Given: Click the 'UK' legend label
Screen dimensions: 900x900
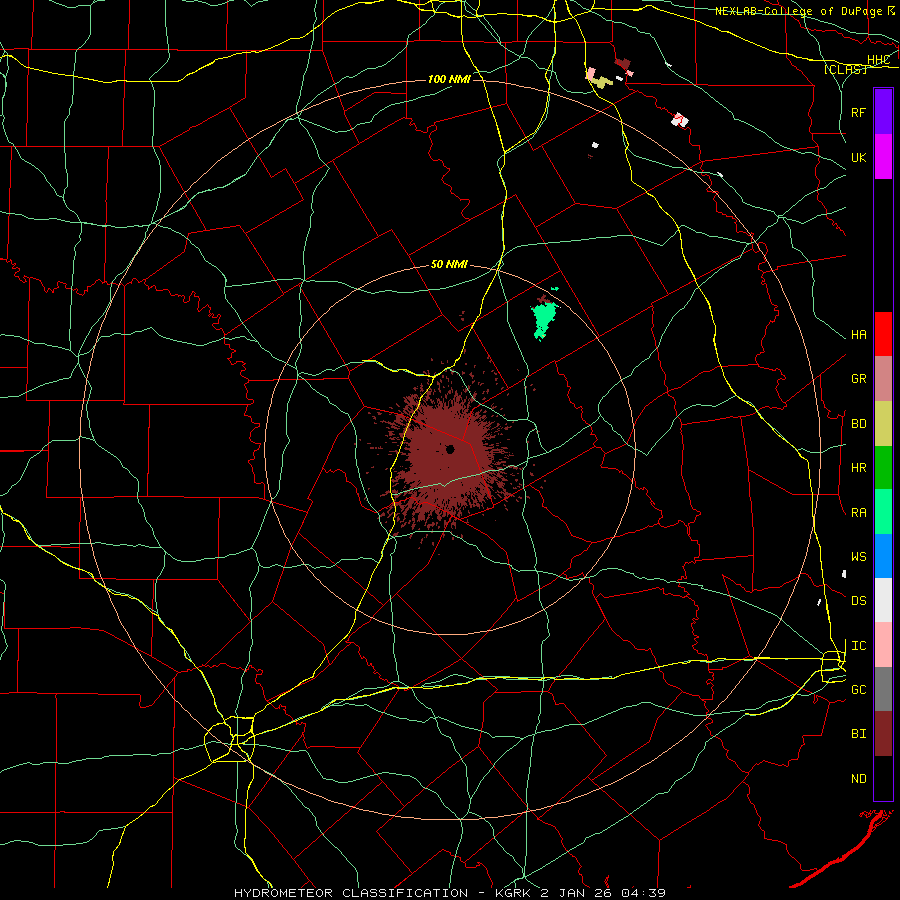Looking at the screenshot, I should (x=859, y=157).
